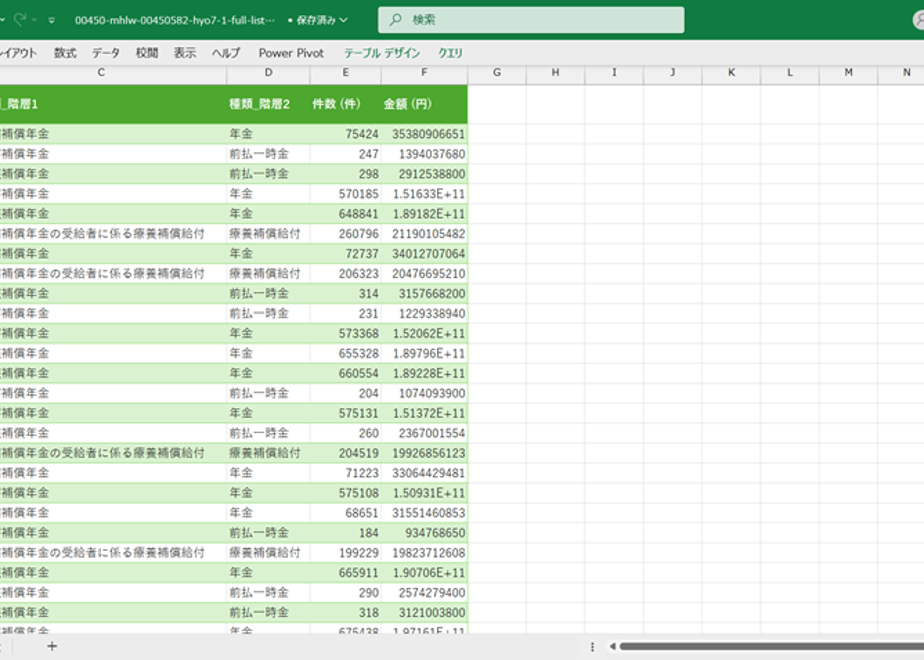
Task: Click the horizontal scrollbar left arrow
Action: tap(612, 646)
